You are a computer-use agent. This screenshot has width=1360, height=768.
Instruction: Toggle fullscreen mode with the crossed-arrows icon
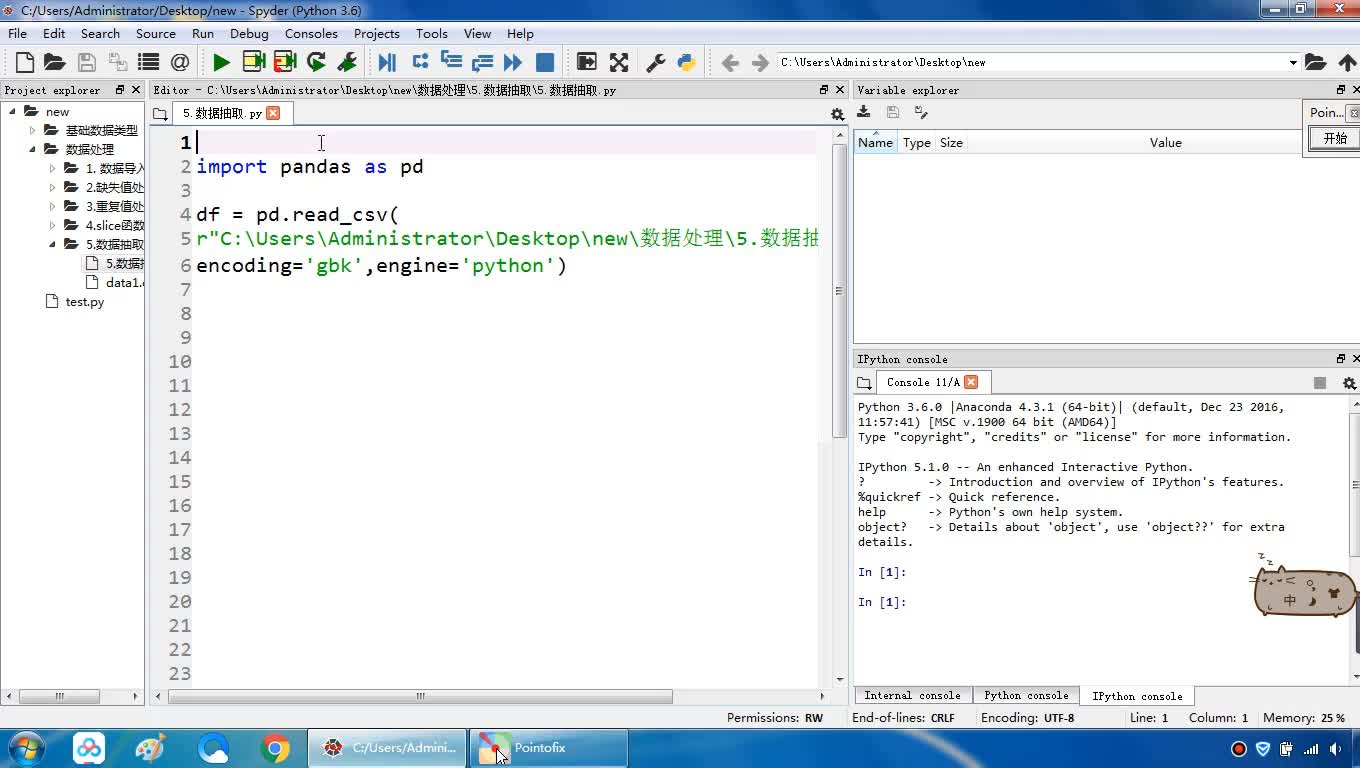pyautogui.click(x=619, y=62)
